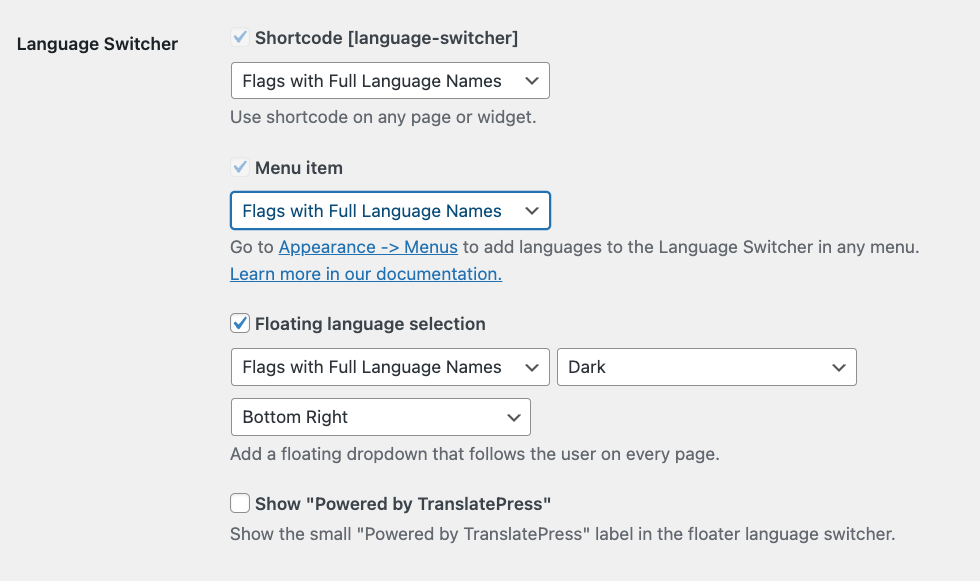The width and height of the screenshot is (980, 581).
Task: Click the Floating language selection label
Action: (x=370, y=324)
